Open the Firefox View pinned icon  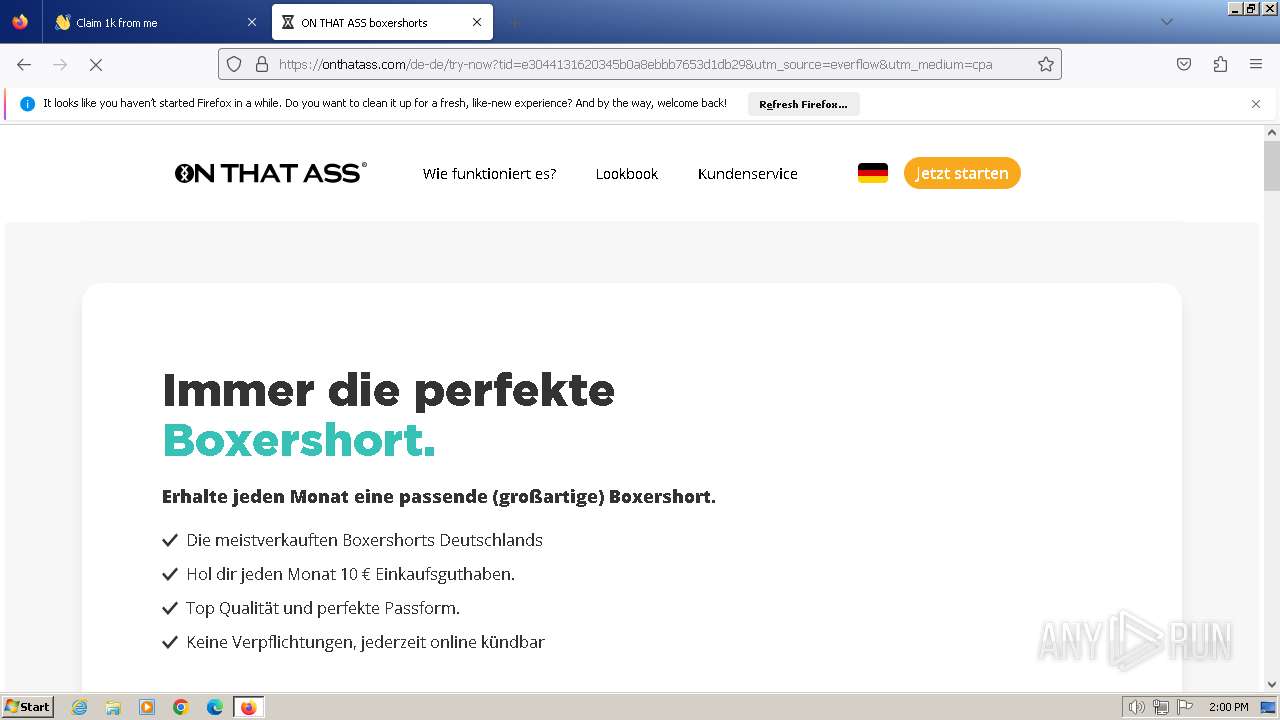click(x=20, y=22)
